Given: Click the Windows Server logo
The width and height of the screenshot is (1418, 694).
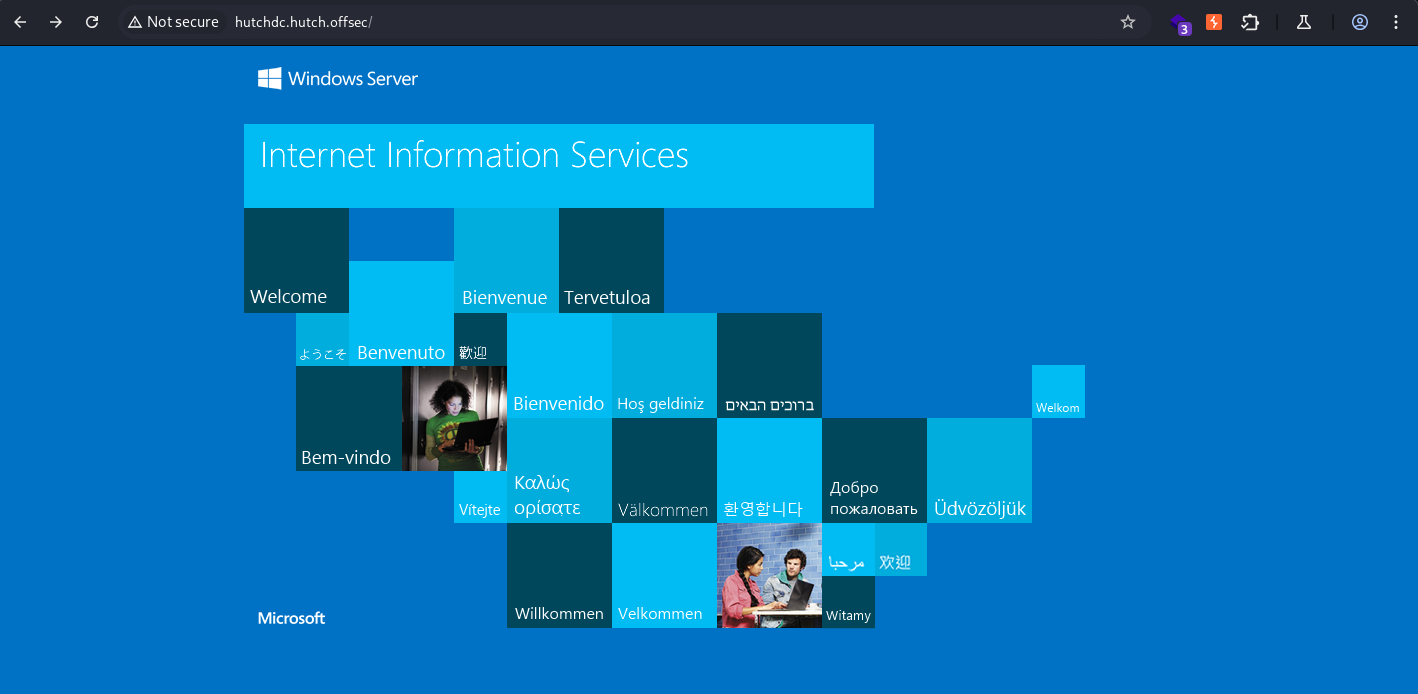Looking at the screenshot, I should coord(338,78).
